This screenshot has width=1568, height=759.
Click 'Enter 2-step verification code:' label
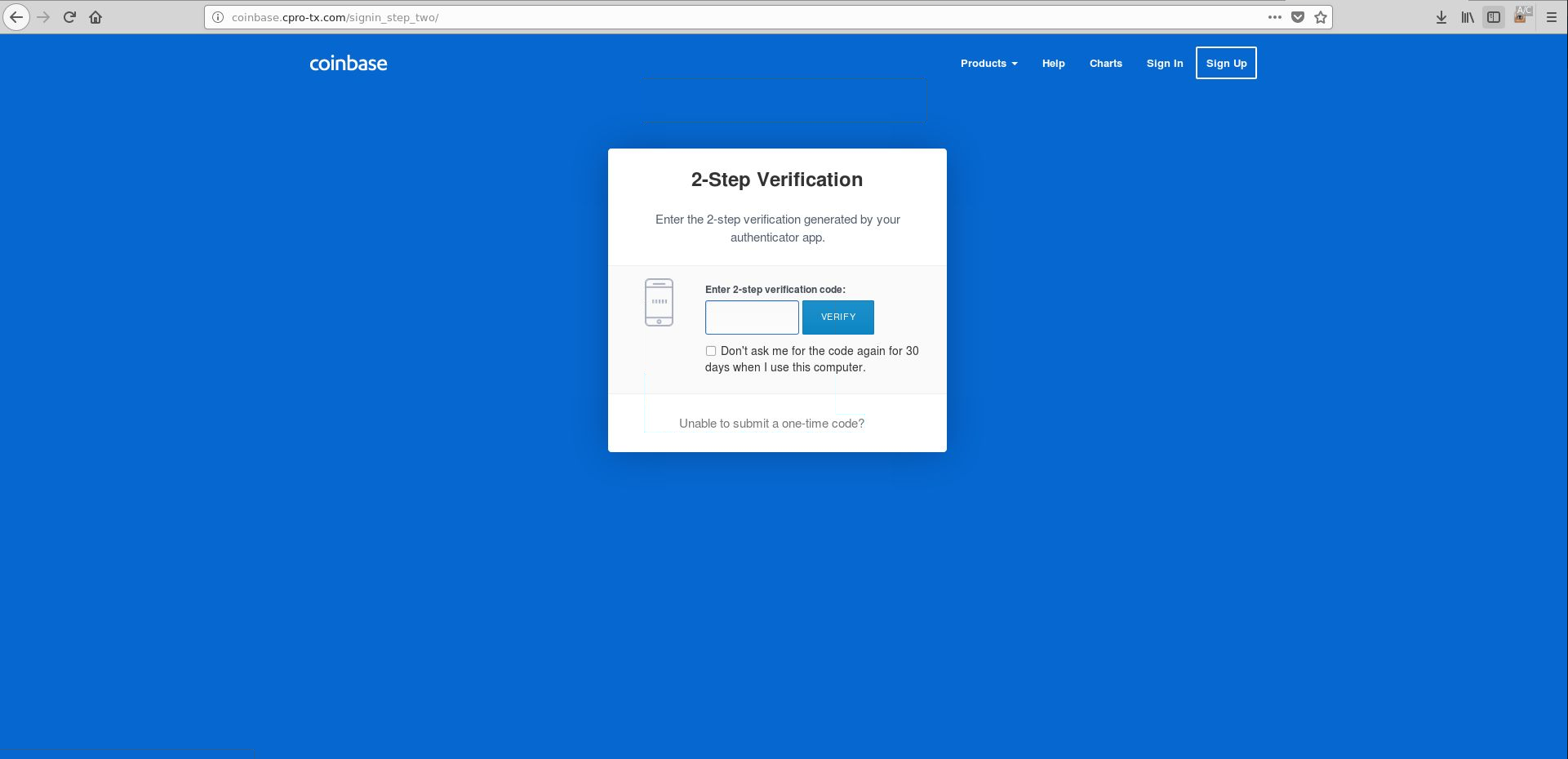coord(775,290)
